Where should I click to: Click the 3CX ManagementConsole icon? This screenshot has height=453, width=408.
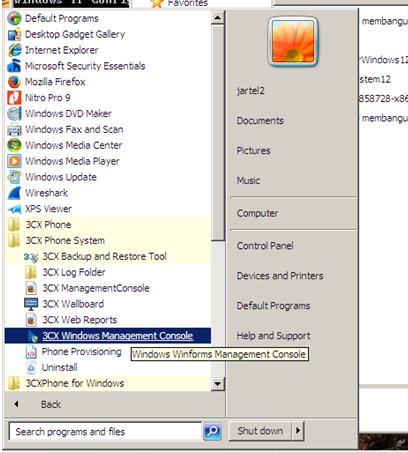tap(31, 288)
